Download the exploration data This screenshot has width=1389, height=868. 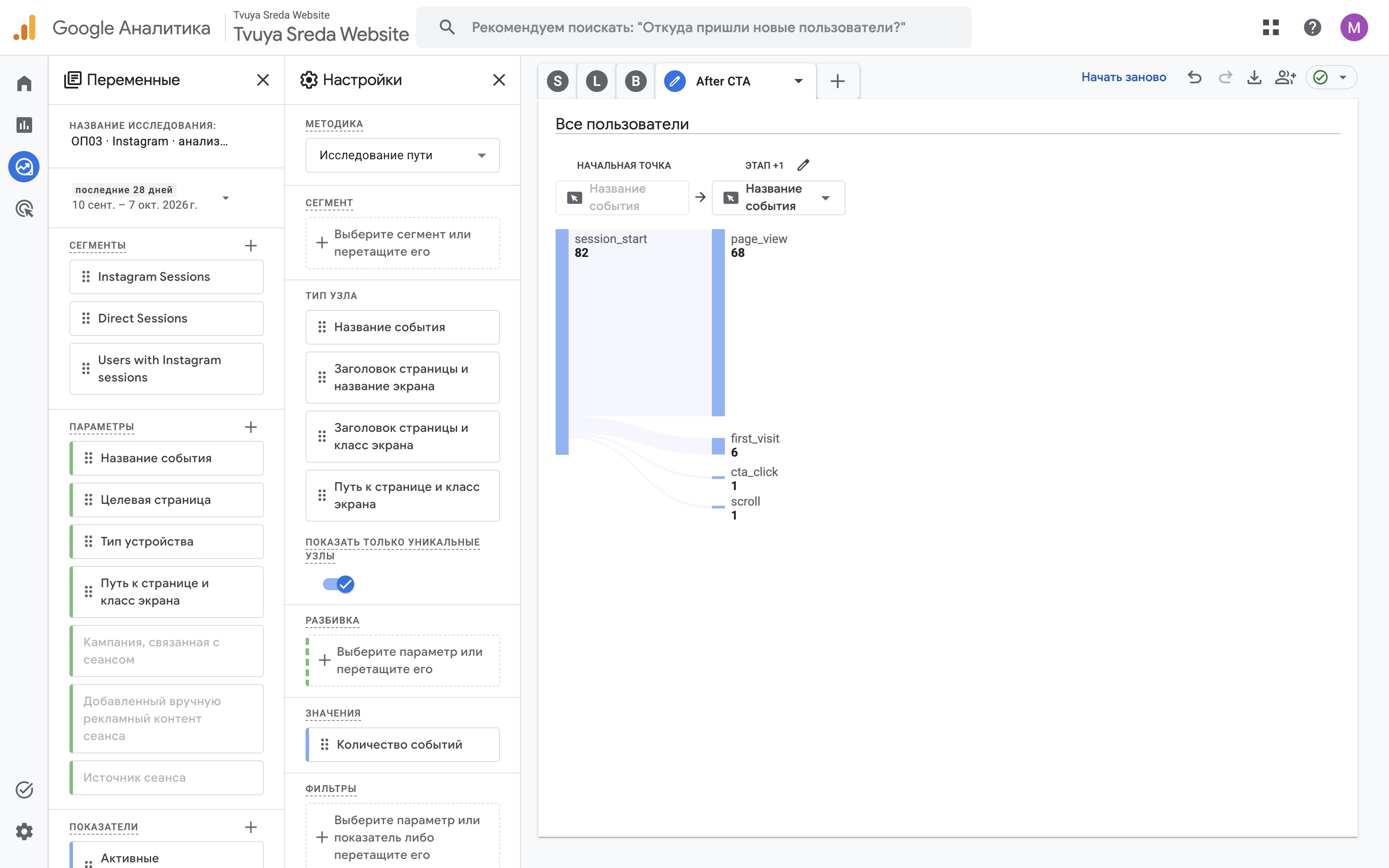point(1254,77)
